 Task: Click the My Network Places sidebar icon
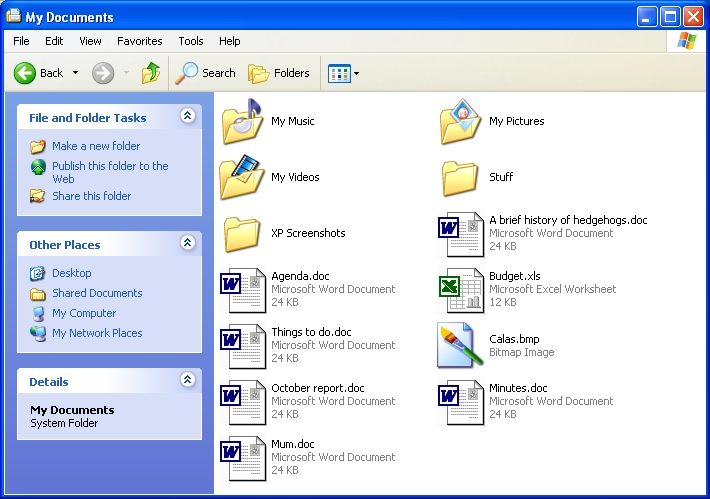click(38, 334)
